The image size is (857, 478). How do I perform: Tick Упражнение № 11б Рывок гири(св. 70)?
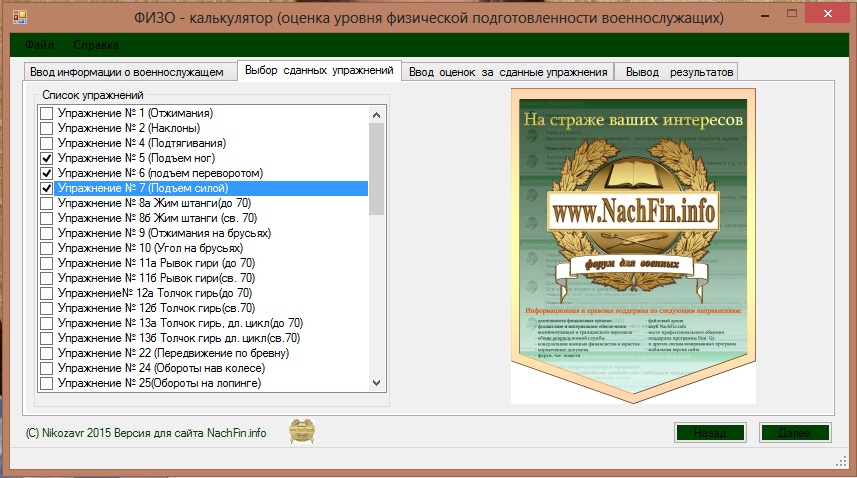click(x=46, y=279)
